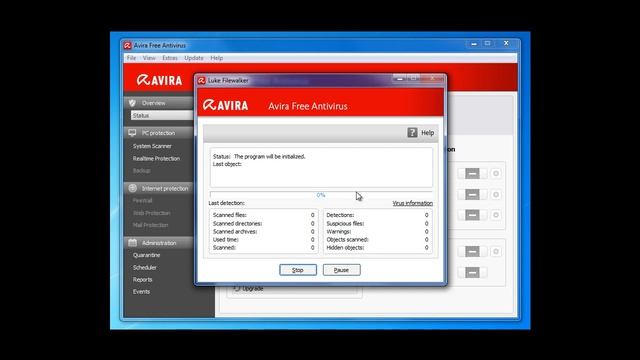
Task: Select the grayed Firewall entry
Action: (142, 200)
